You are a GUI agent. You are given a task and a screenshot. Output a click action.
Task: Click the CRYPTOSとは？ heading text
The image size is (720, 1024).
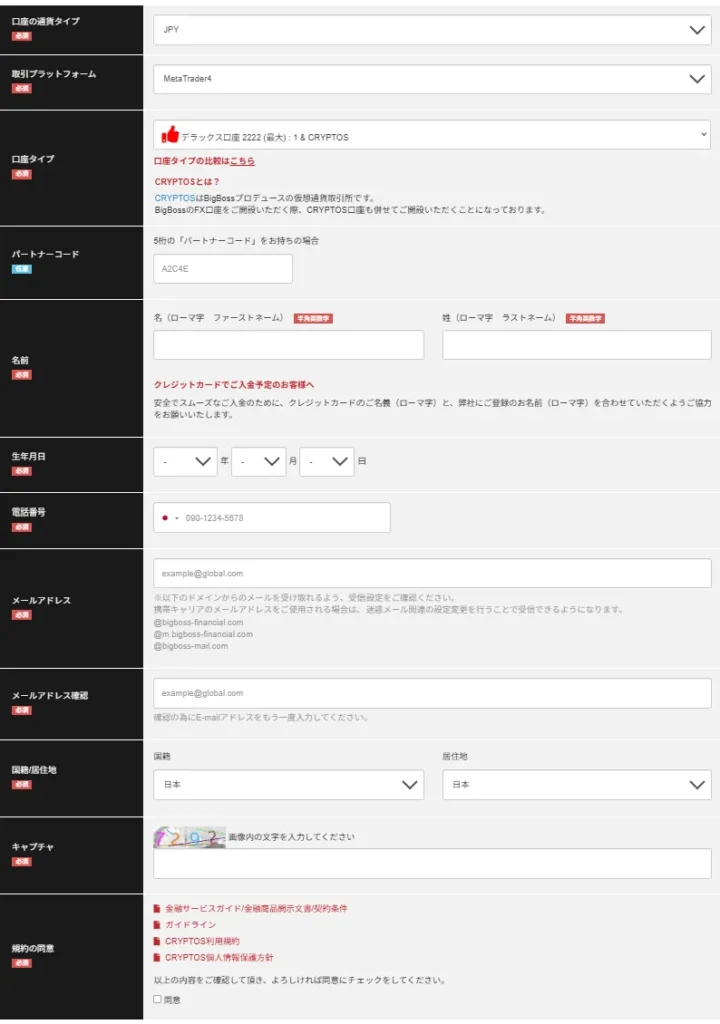(187, 182)
